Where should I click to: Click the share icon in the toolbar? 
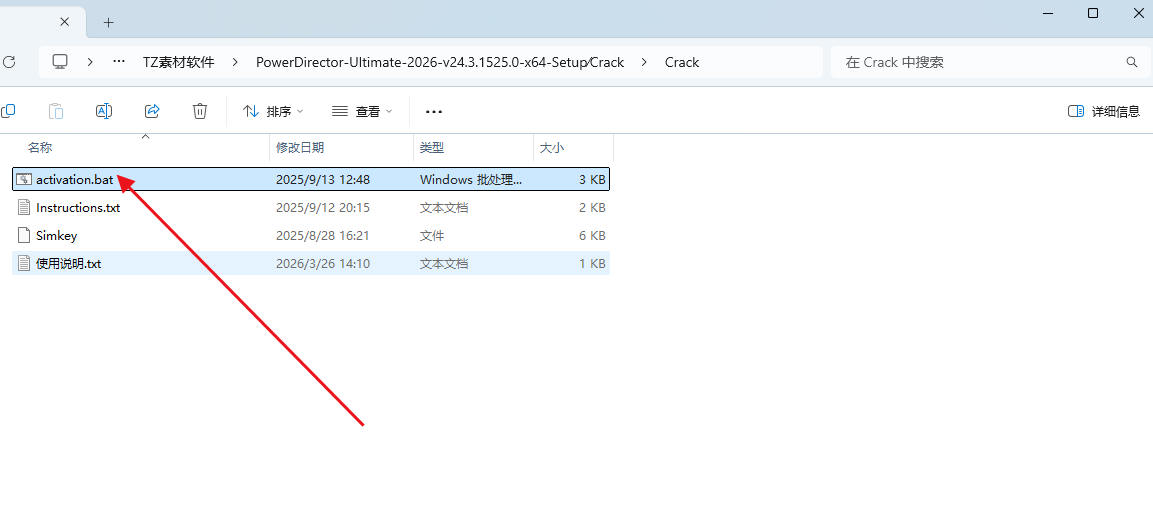tap(152, 111)
